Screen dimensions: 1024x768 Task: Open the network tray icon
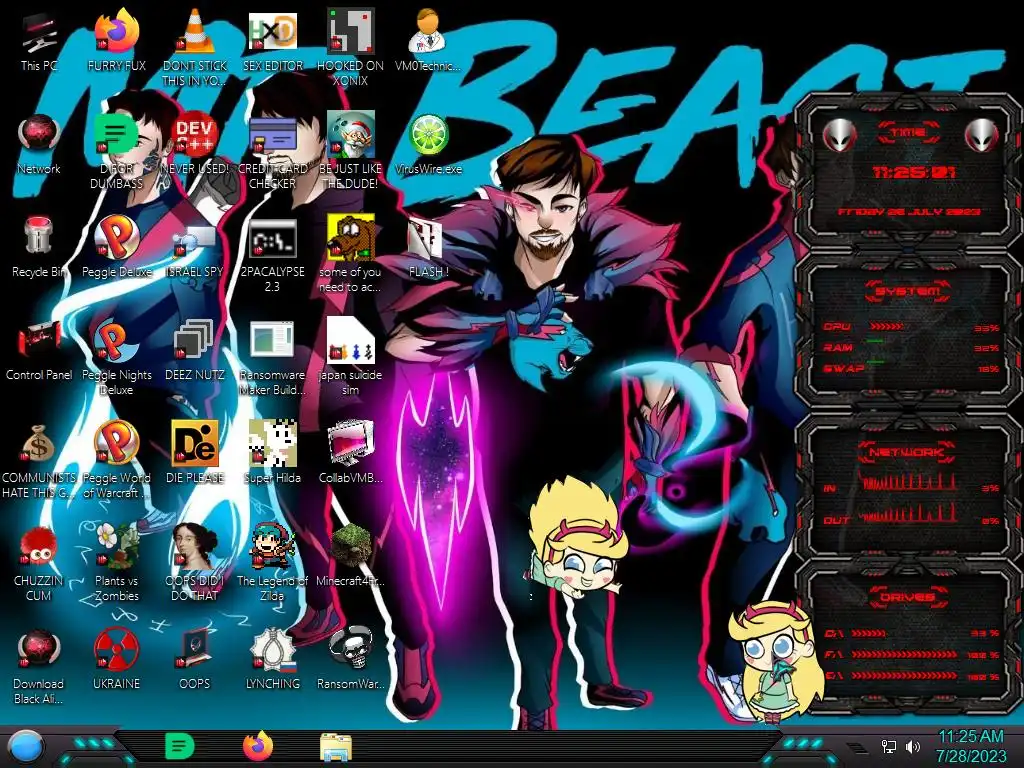coord(889,746)
